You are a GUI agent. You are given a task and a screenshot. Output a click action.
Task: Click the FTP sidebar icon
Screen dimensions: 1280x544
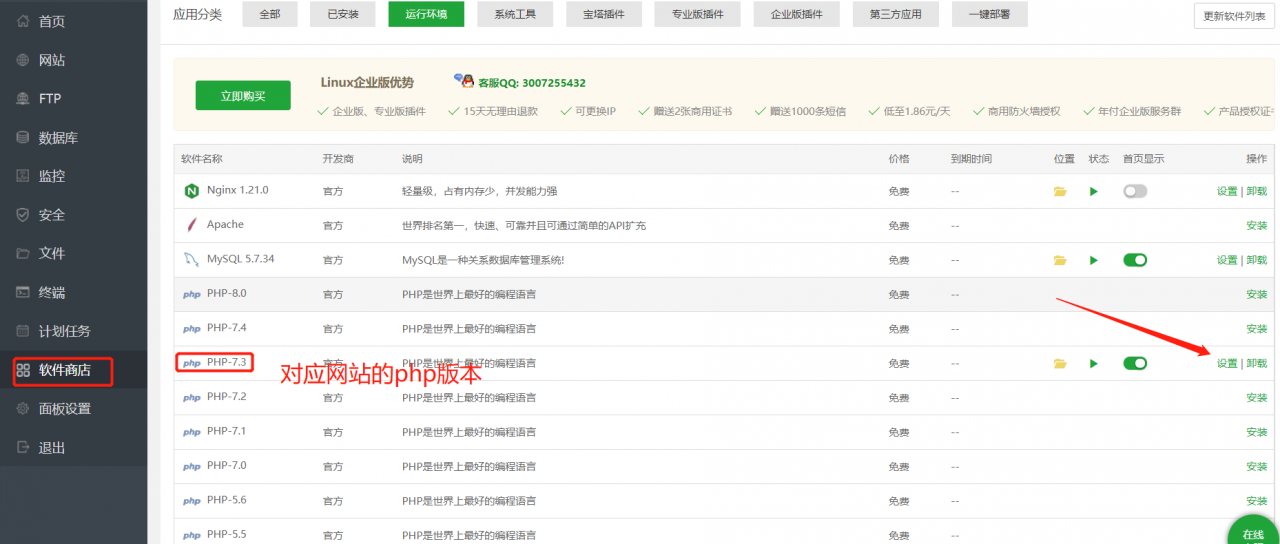point(23,99)
